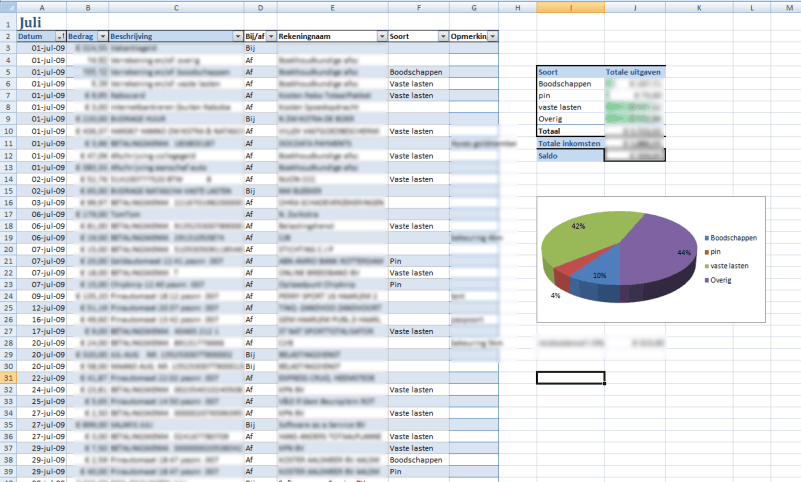The image size is (801, 482).
Task: Click the vaste lasten chart legend entry
Action: [x=726, y=266]
